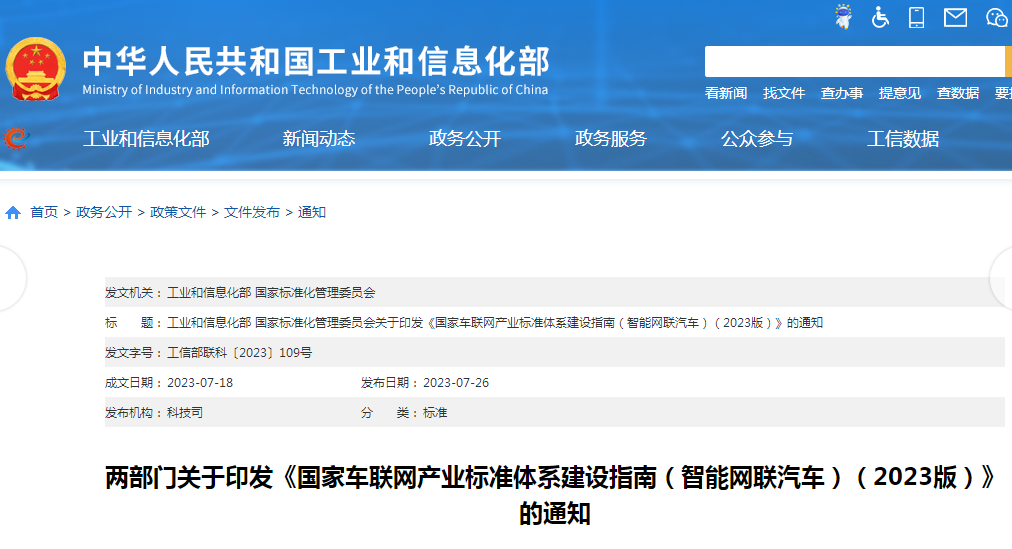Select 政务公开 in the main navigation
Viewport: 1012px width, 549px height.
pos(465,139)
